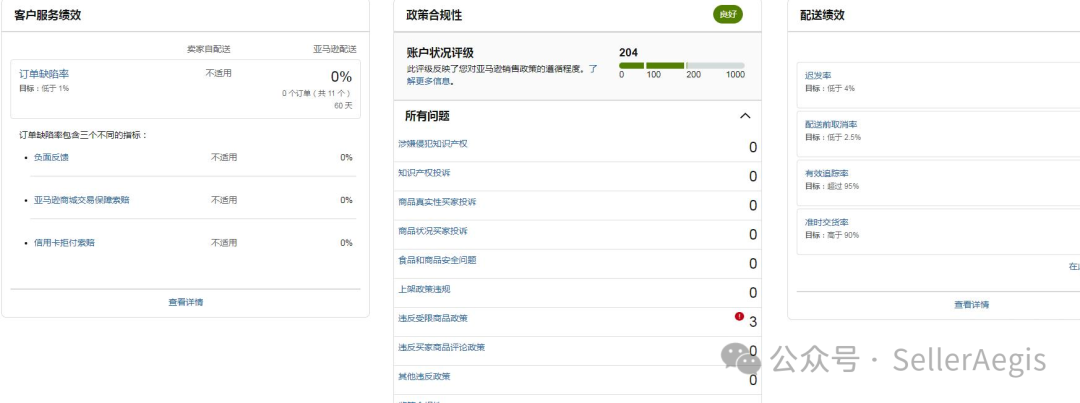Click 不适用 in the 负面反馈 row

point(224,157)
